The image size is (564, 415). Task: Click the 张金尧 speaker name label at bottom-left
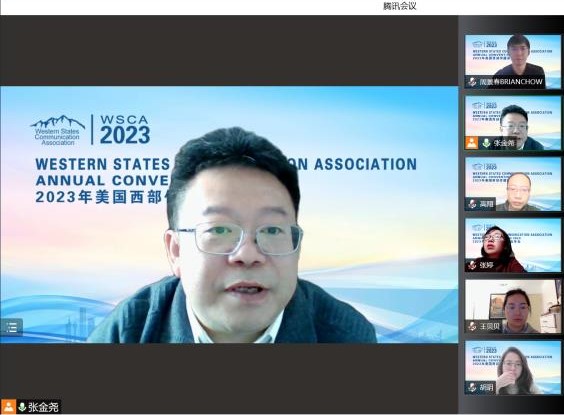(43, 407)
